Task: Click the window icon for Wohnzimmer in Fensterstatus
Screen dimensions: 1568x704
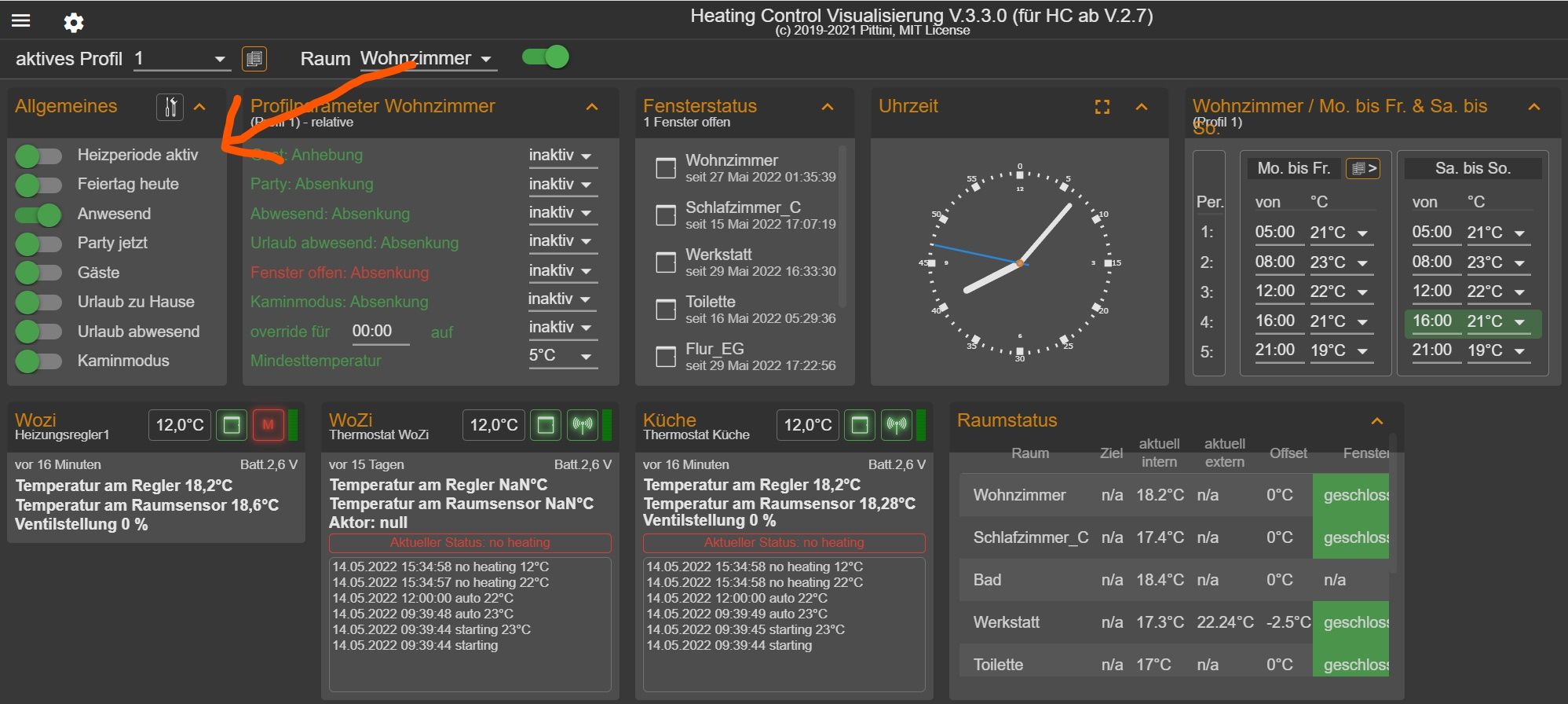Action: 666,168
